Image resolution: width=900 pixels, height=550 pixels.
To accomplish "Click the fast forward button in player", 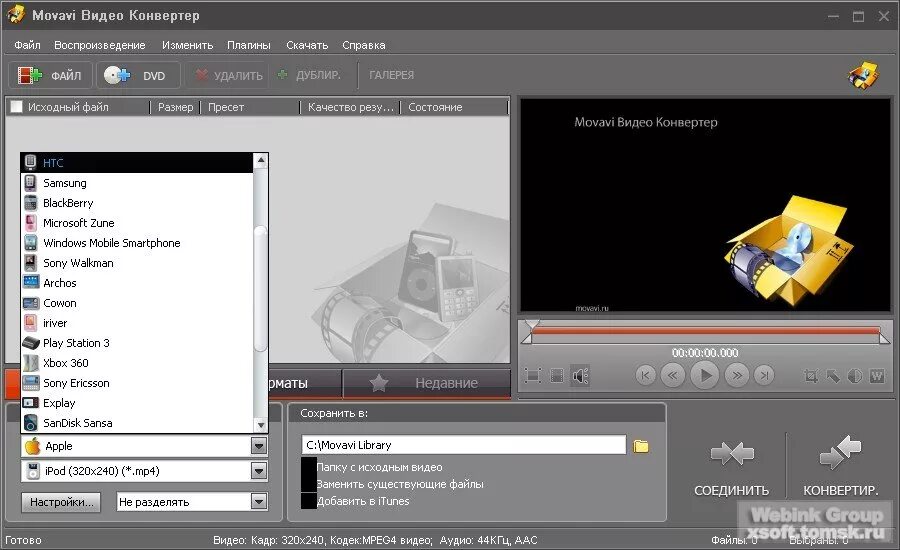I will pos(737,375).
